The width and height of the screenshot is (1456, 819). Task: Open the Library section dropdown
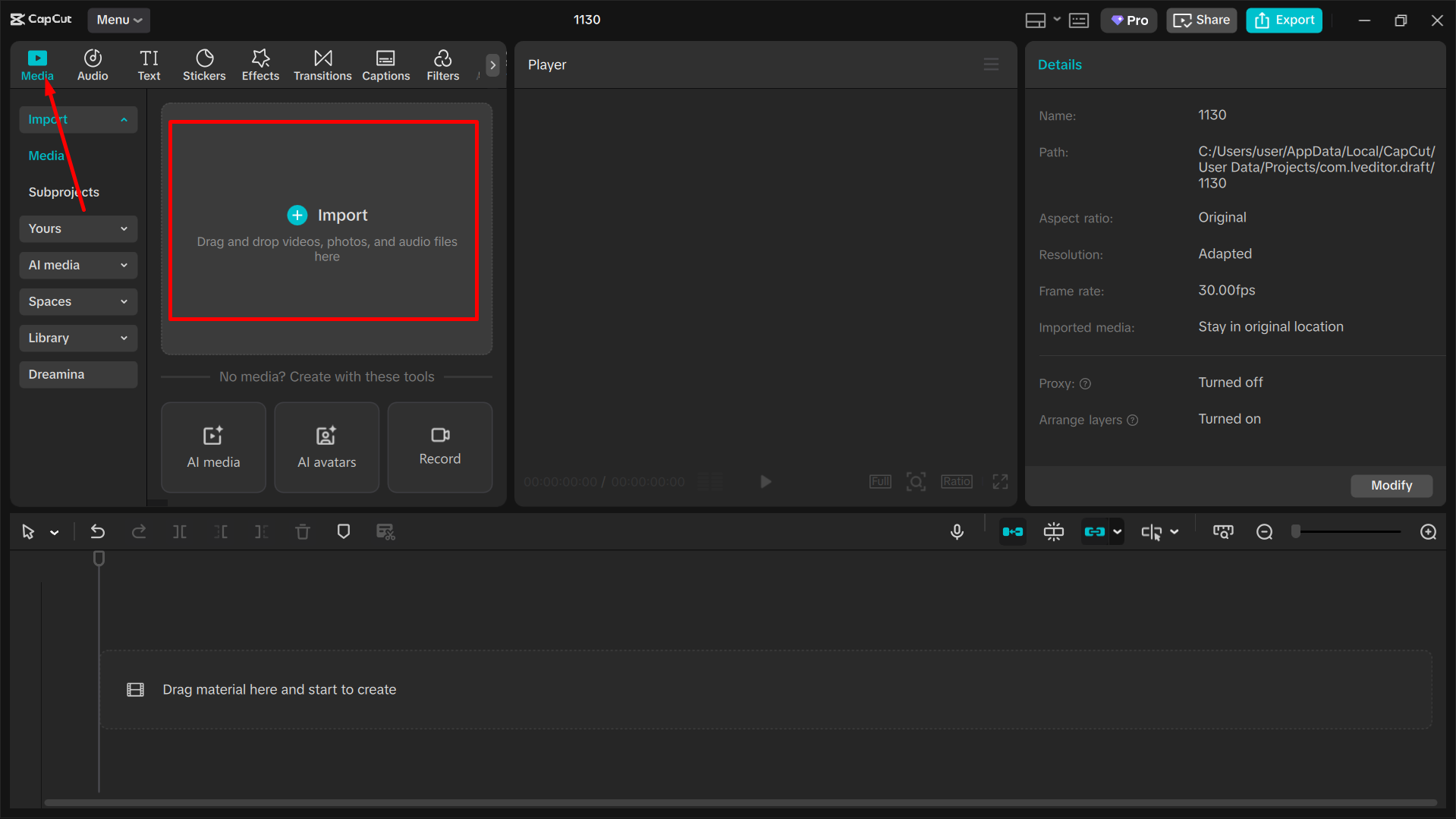(x=77, y=338)
